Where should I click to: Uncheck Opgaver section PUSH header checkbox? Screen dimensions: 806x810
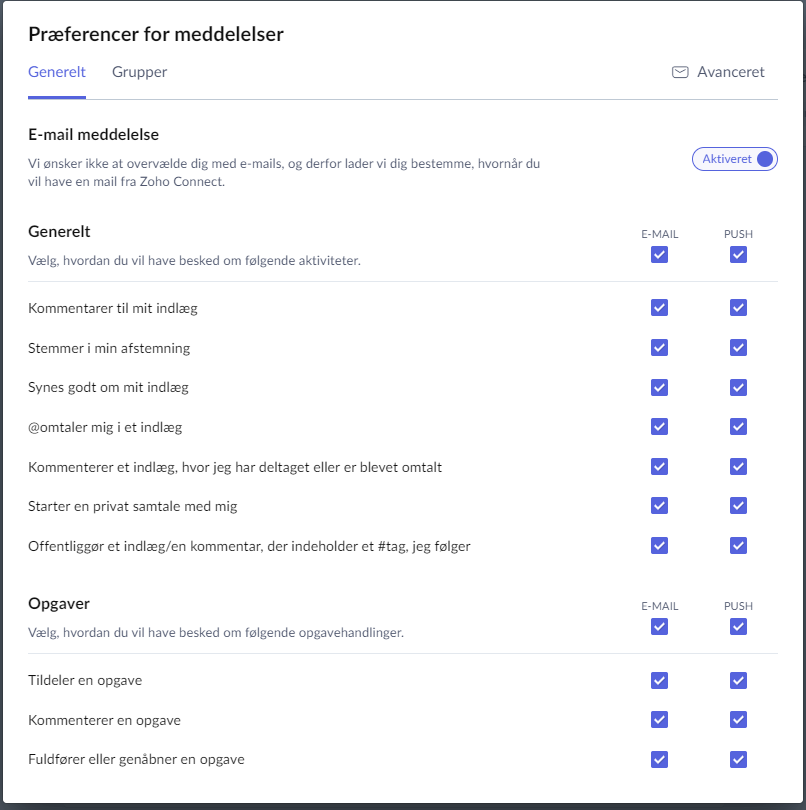click(738, 627)
